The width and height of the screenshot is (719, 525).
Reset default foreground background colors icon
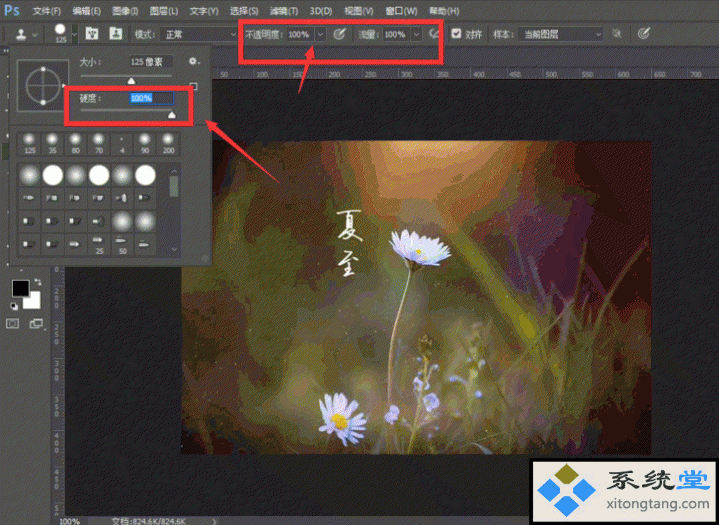[x=14, y=305]
